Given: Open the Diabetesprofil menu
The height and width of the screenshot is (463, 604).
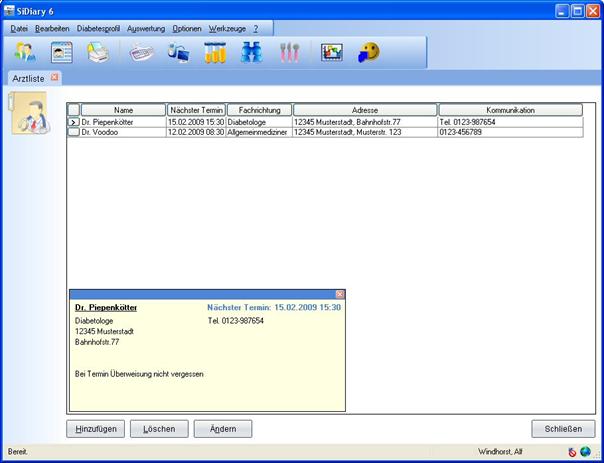Looking at the screenshot, I should 98,29.
